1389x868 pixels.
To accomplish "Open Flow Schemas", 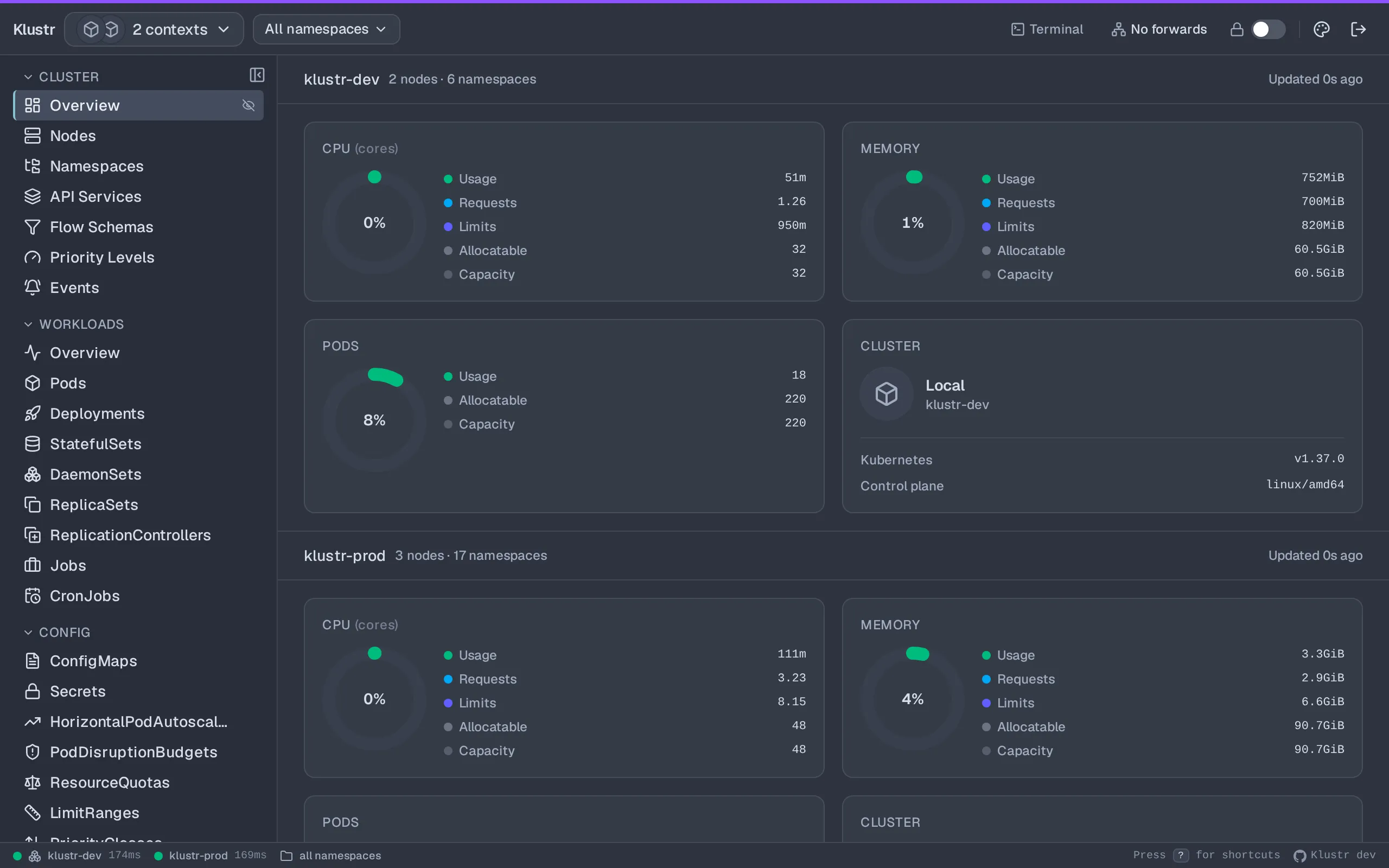I will tap(138, 227).
